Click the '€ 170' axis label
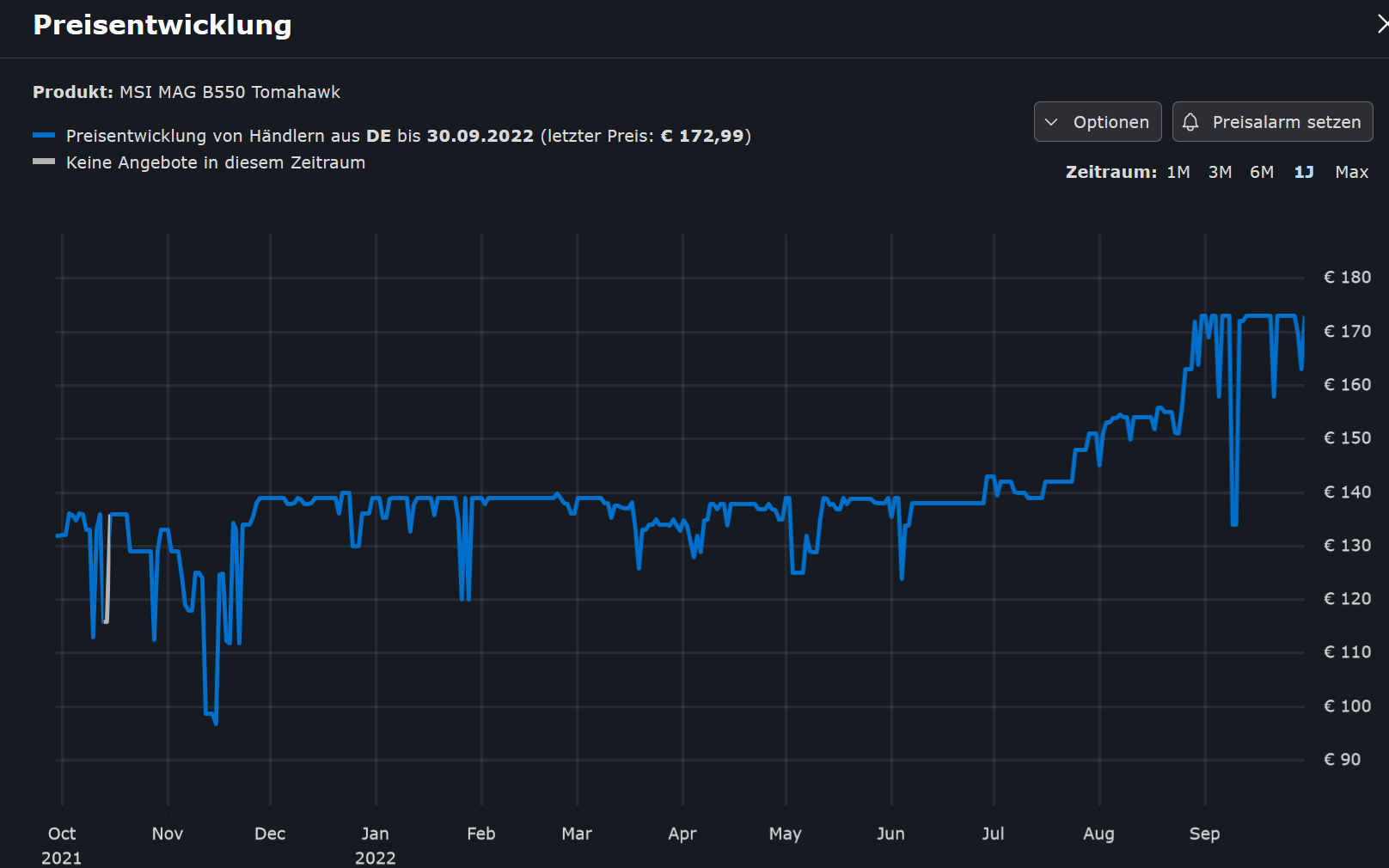The width and height of the screenshot is (1389, 868). [x=1347, y=331]
